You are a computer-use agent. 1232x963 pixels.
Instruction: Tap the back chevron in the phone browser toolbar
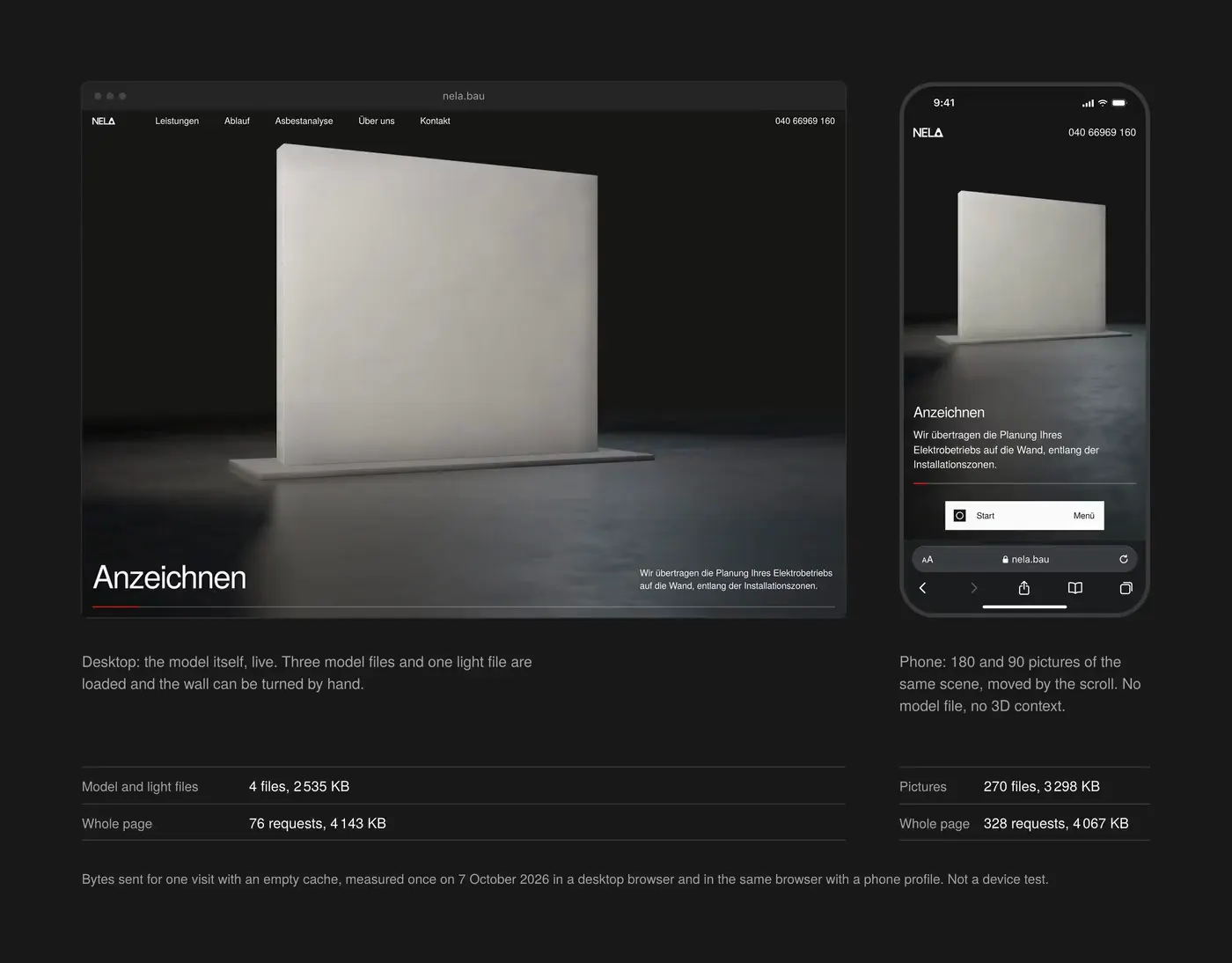pyautogui.click(x=922, y=588)
